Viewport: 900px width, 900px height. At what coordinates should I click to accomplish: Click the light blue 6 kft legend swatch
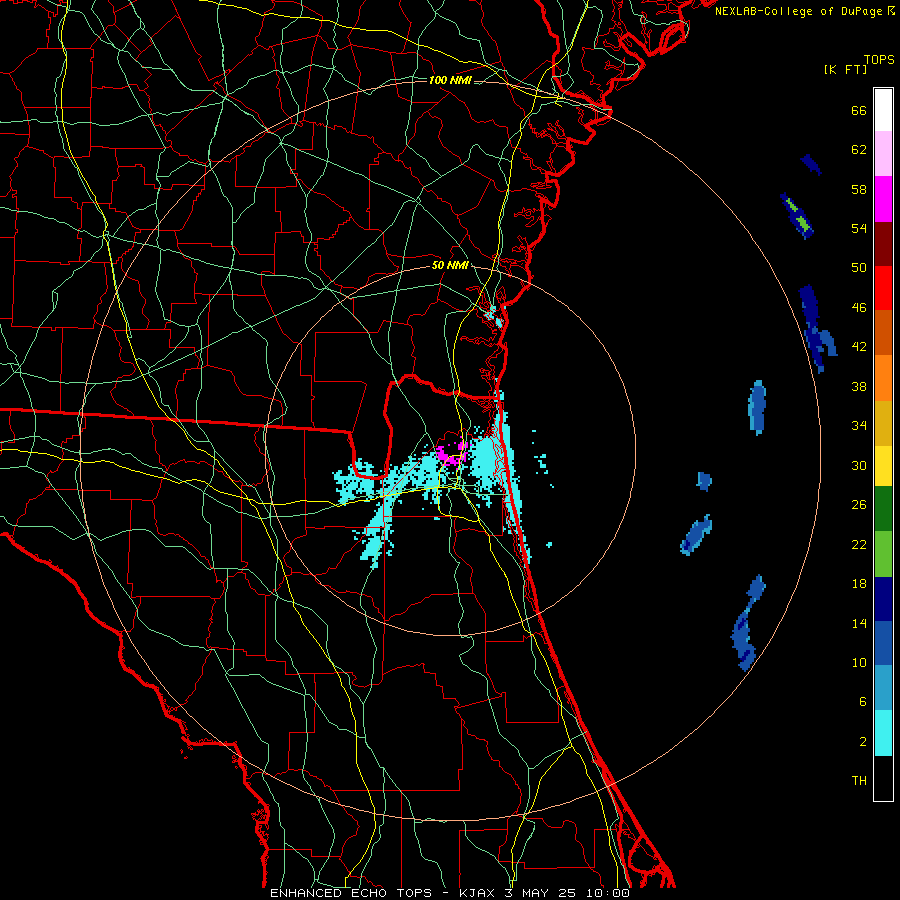883,688
